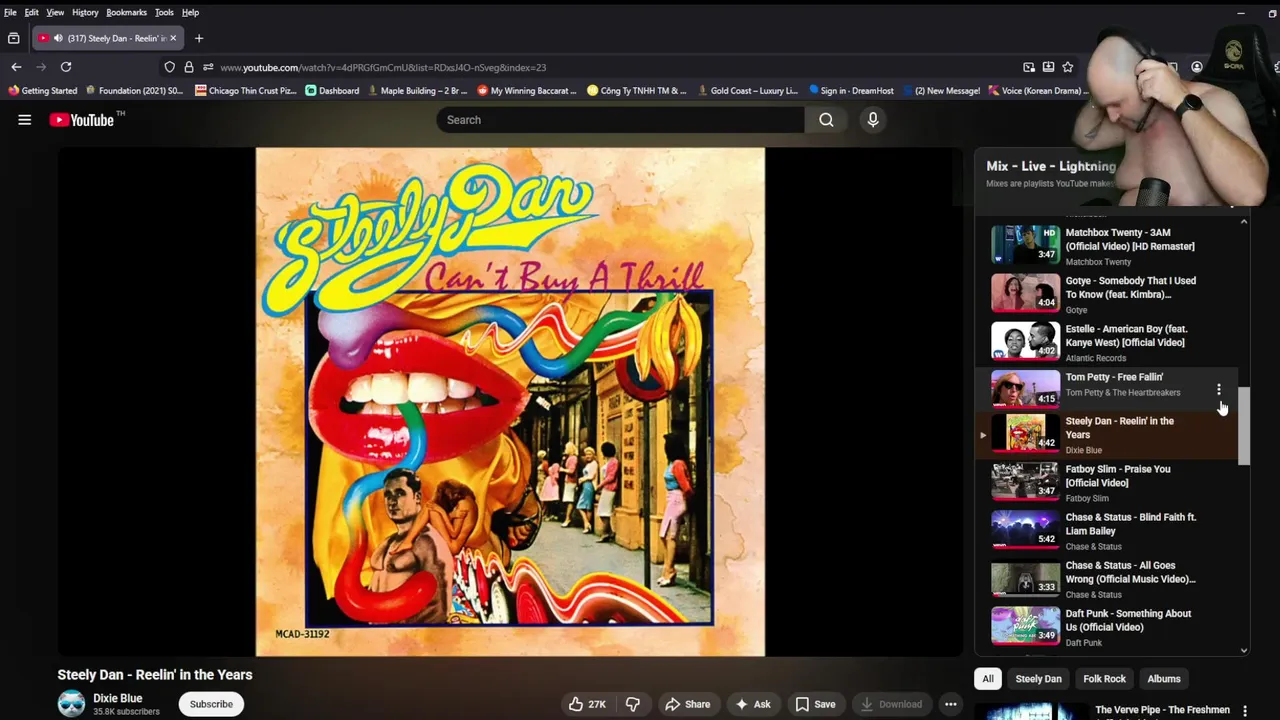Open the View menu
The image size is (1280, 720).
pos(55,12)
